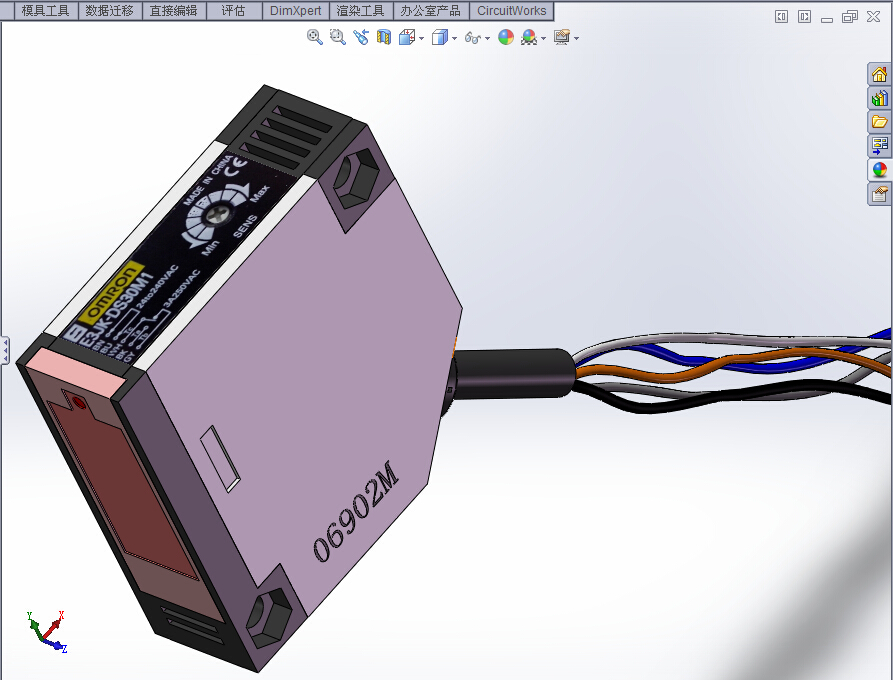This screenshot has width=893, height=680.
Task: Select the 直接编辑 tab
Action: [x=173, y=11]
